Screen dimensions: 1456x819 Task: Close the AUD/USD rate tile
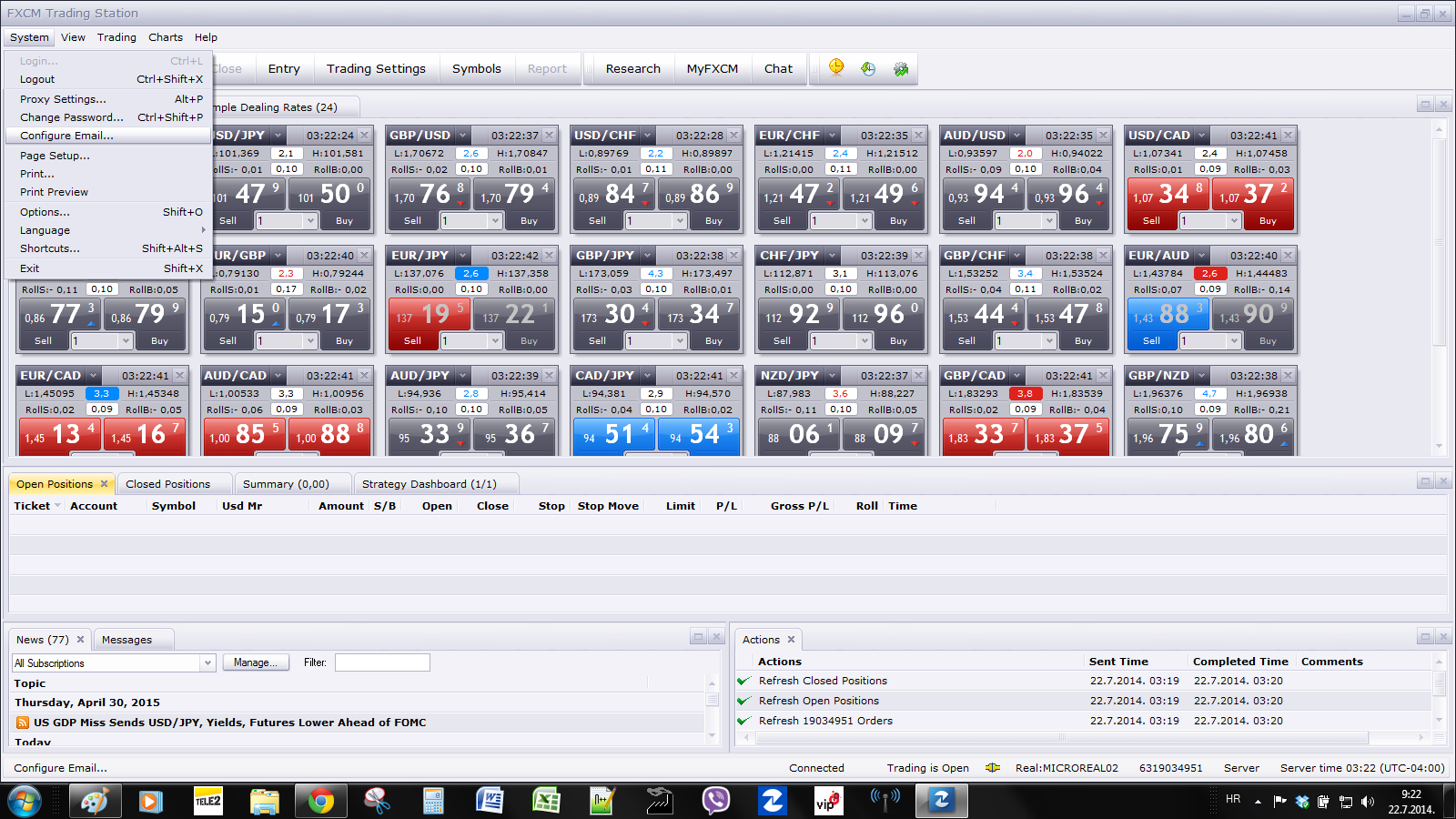point(1104,136)
